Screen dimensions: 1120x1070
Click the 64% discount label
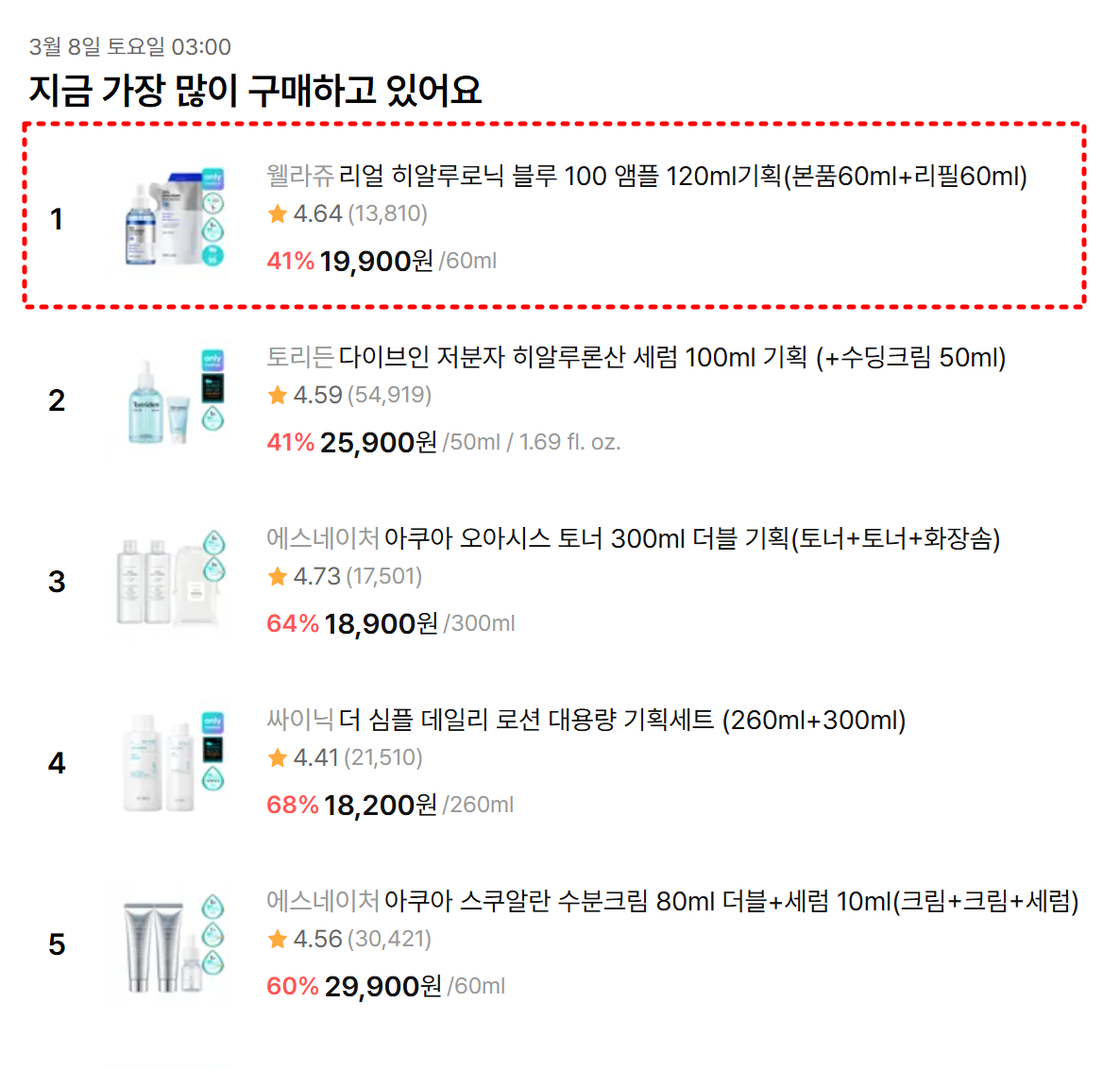[x=291, y=623]
